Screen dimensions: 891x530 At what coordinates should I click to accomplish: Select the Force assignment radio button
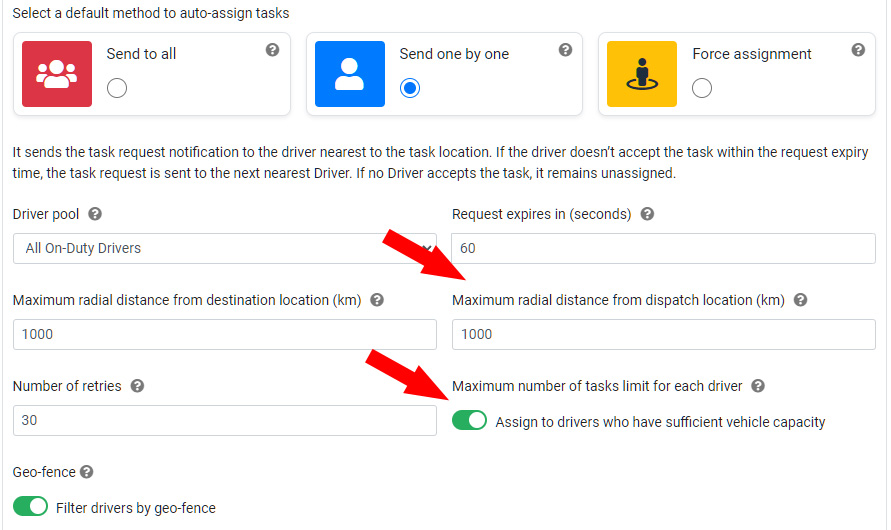[702, 88]
